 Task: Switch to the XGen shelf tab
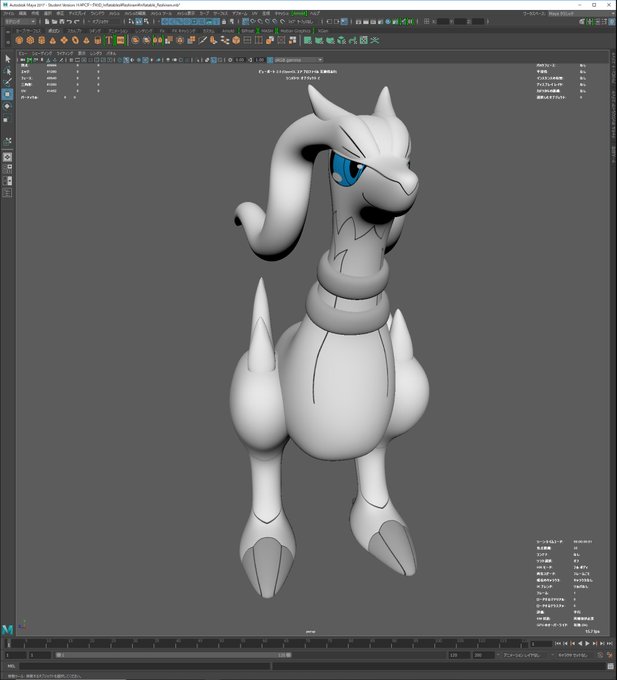[x=323, y=31]
